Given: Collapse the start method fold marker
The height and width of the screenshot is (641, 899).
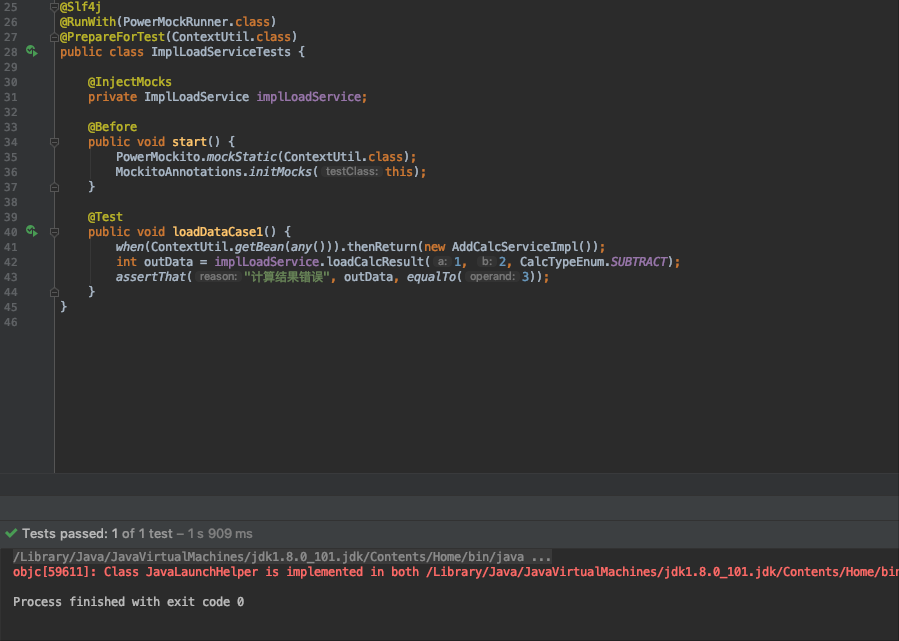Looking at the screenshot, I should [54, 141].
